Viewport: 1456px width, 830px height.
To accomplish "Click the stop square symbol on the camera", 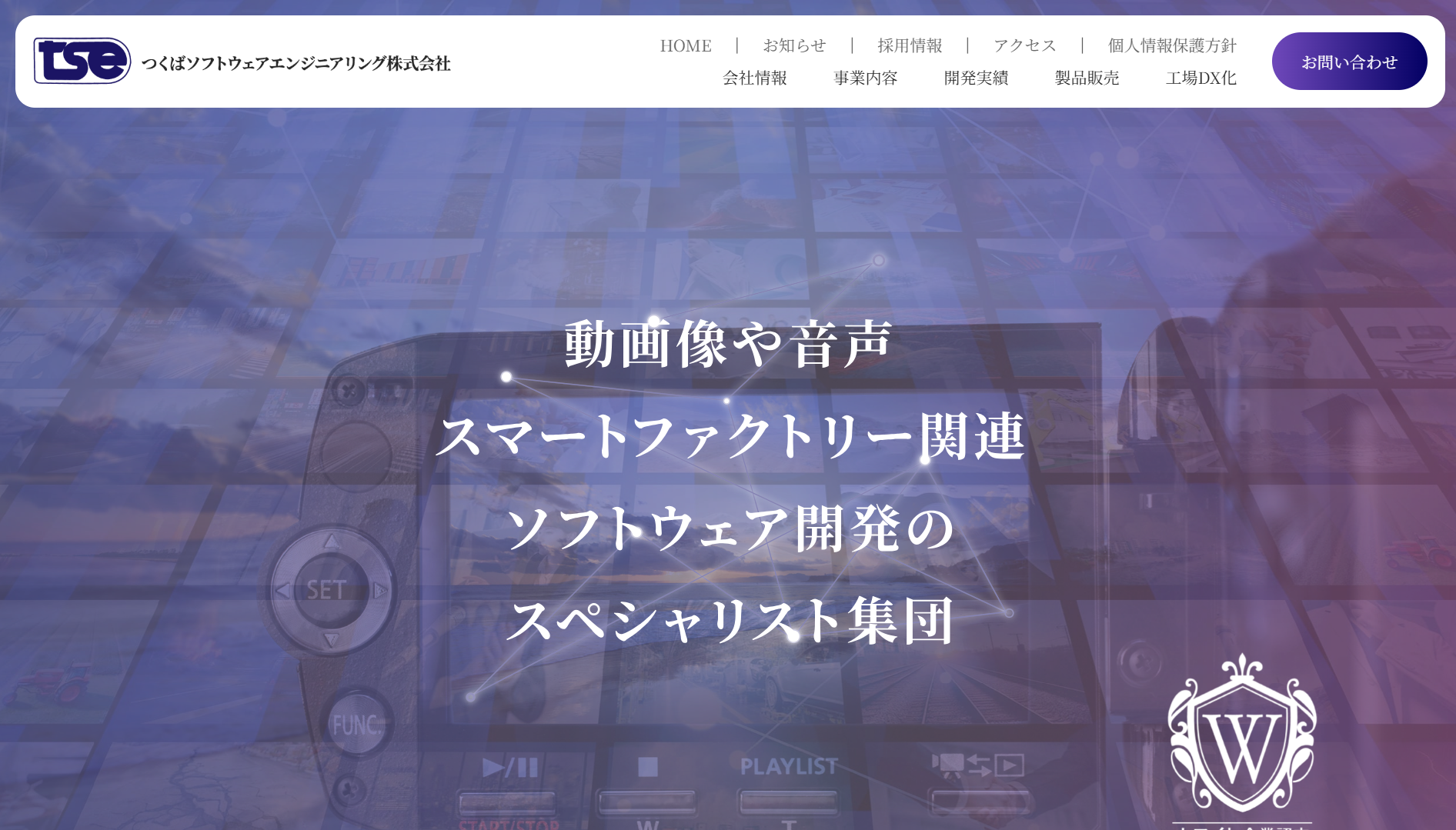I will click(x=648, y=767).
